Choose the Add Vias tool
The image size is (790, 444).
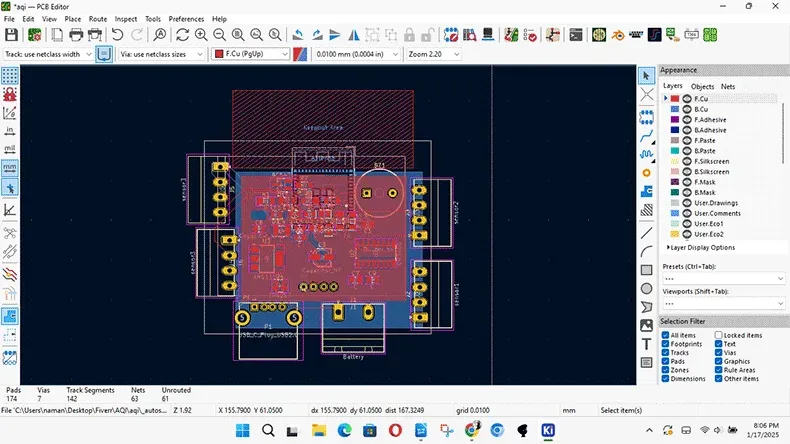[646, 173]
